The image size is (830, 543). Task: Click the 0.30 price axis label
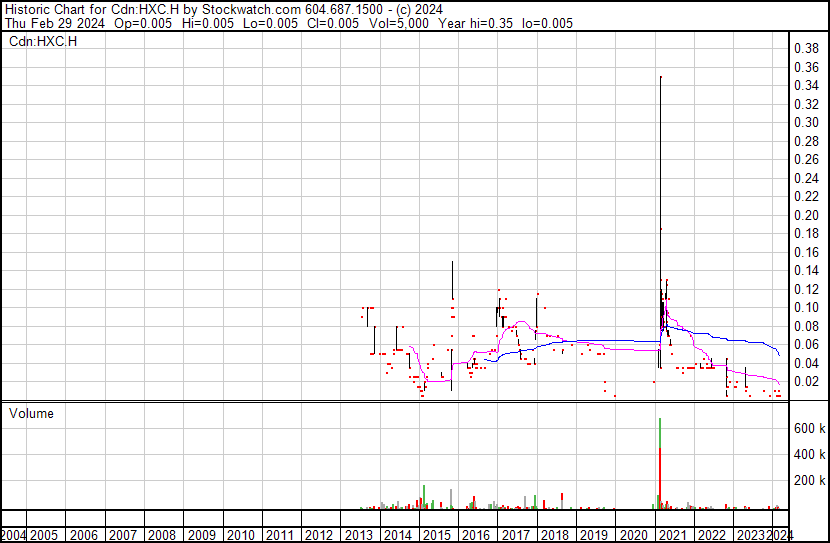click(x=806, y=122)
